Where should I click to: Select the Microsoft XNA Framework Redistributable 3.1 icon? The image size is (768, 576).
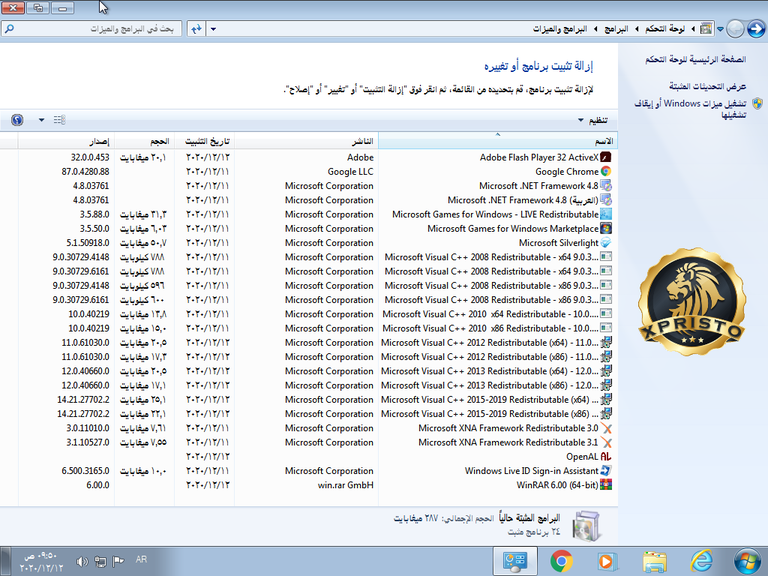click(x=606, y=442)
